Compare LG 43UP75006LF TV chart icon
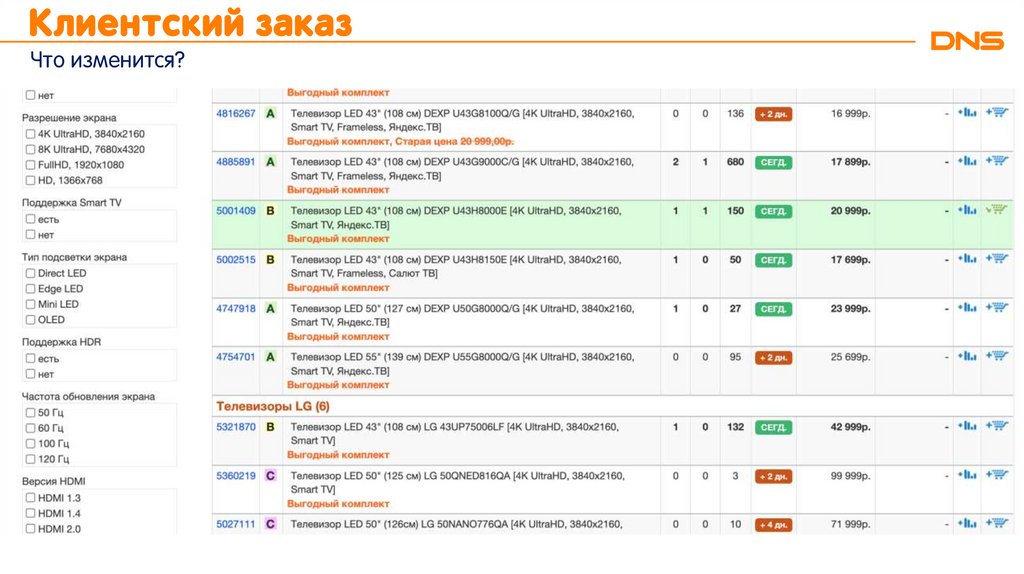 [x=967, y=426]
